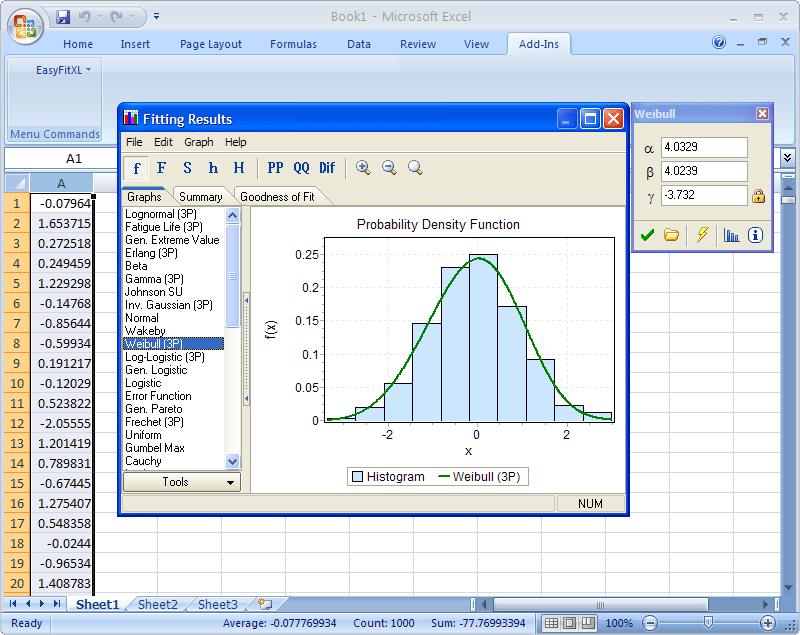Expand the formula bar chevron
The height and width of the screenshot is (635, 800).
[787, 158]
